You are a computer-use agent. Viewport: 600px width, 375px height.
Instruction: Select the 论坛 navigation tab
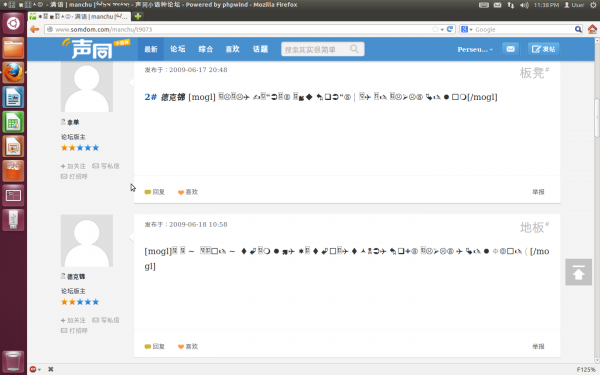coord(178,49)
